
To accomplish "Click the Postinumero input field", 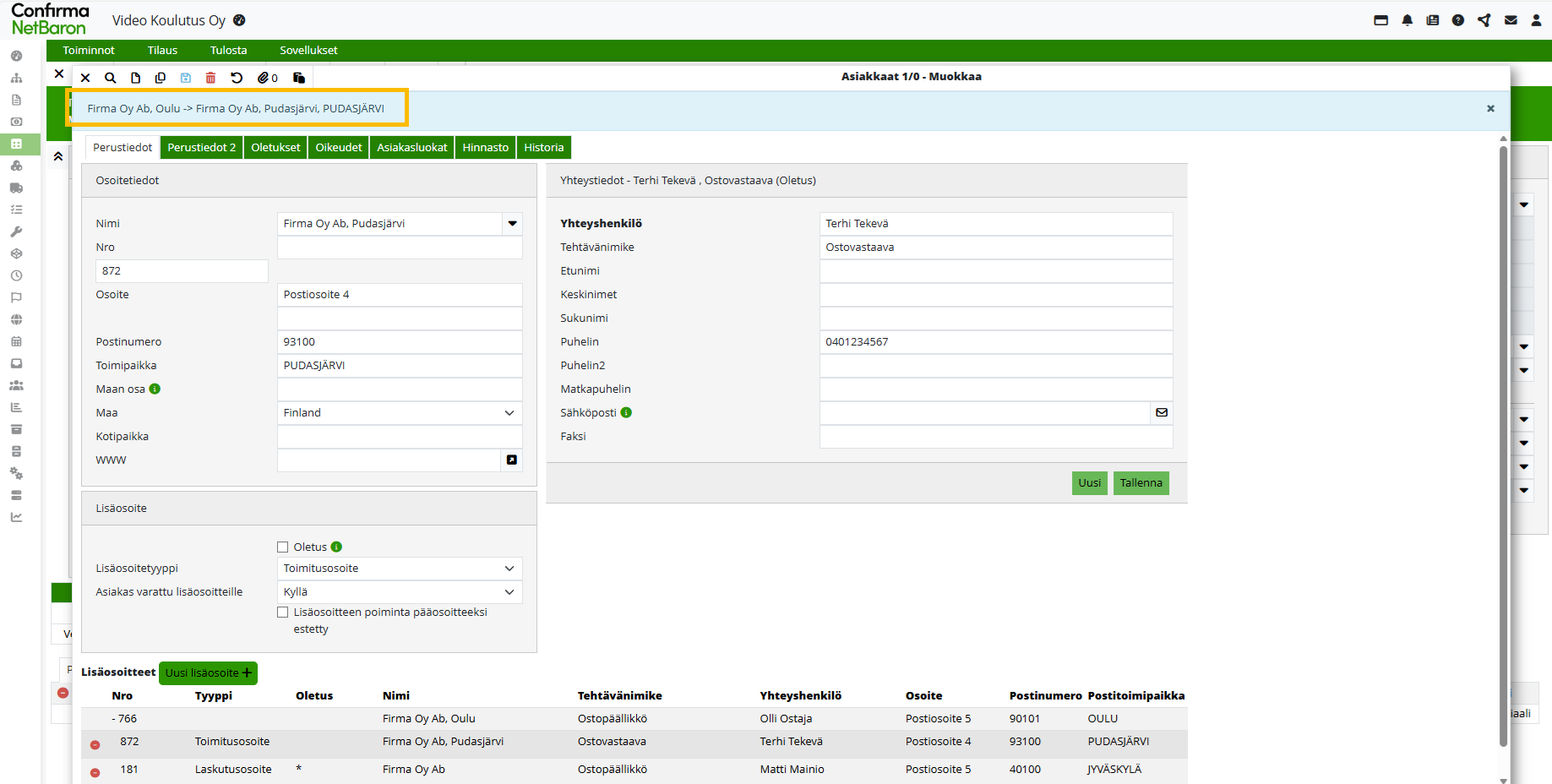I will coord(400,342).
